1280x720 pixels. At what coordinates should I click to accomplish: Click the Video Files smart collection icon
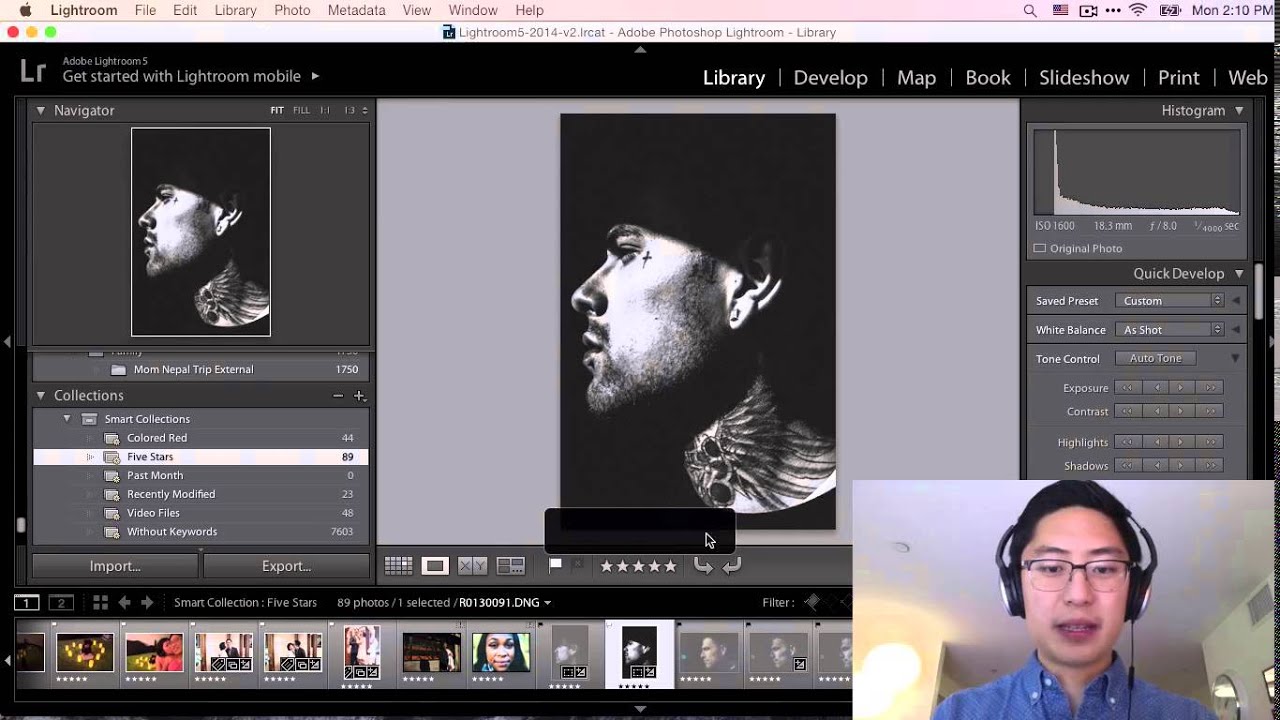click(112, 513)
